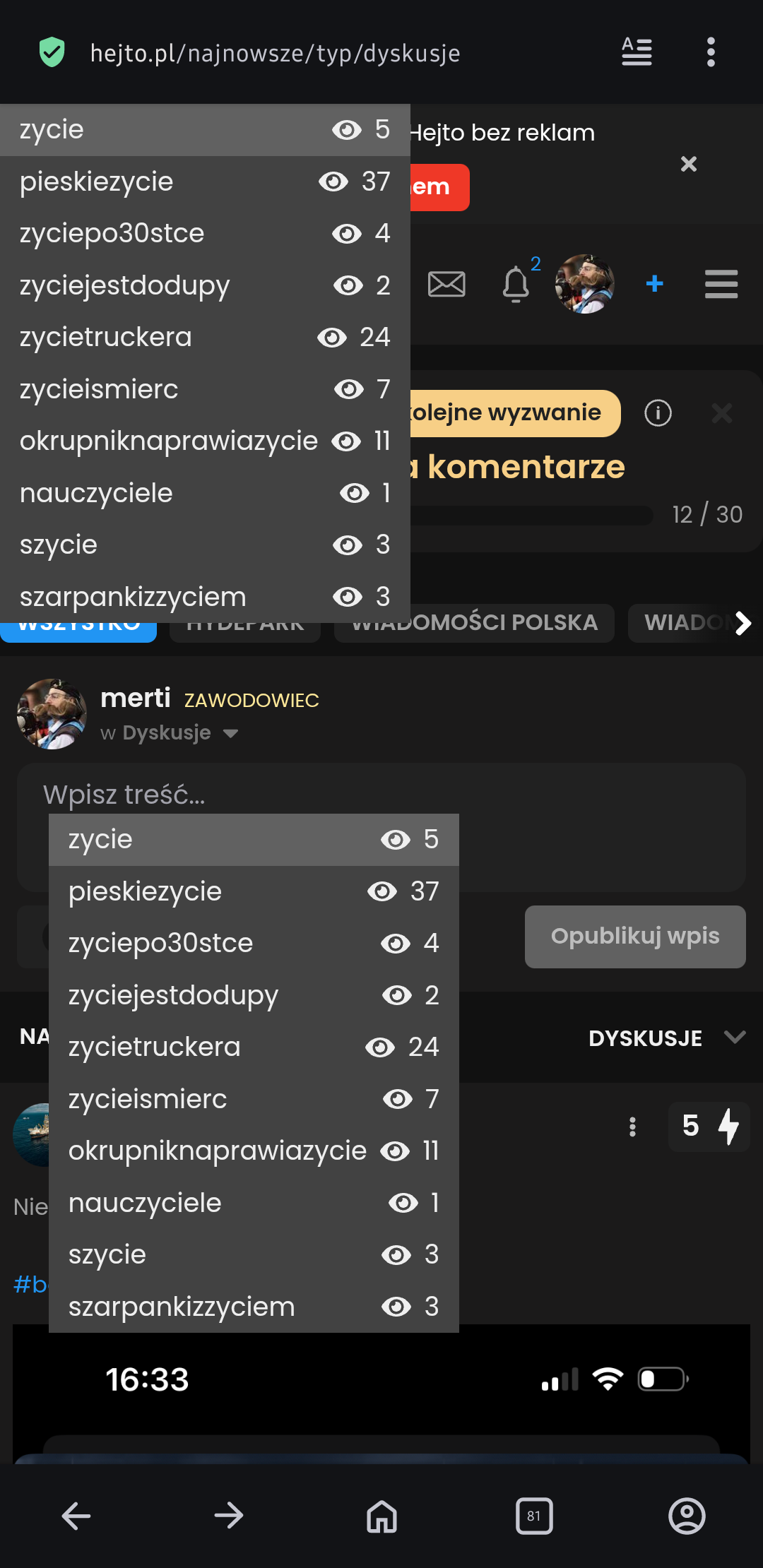763x1568 pixels.
Task: Open the hamburger menu icon
Action: (x=721, y=284)
